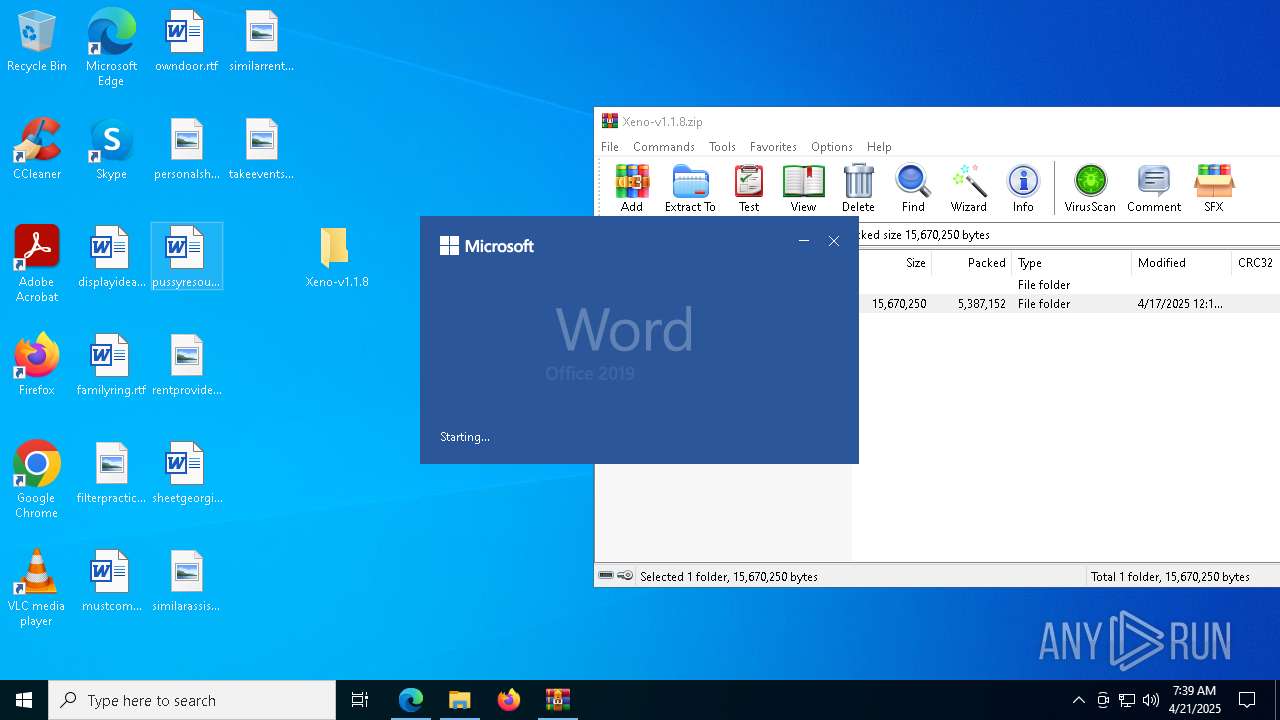Viewport: 1280px width, 720px height.
Task: Click the VirusScan toolbar icon
Action: pyautogui.click(x=1090, y=189)
